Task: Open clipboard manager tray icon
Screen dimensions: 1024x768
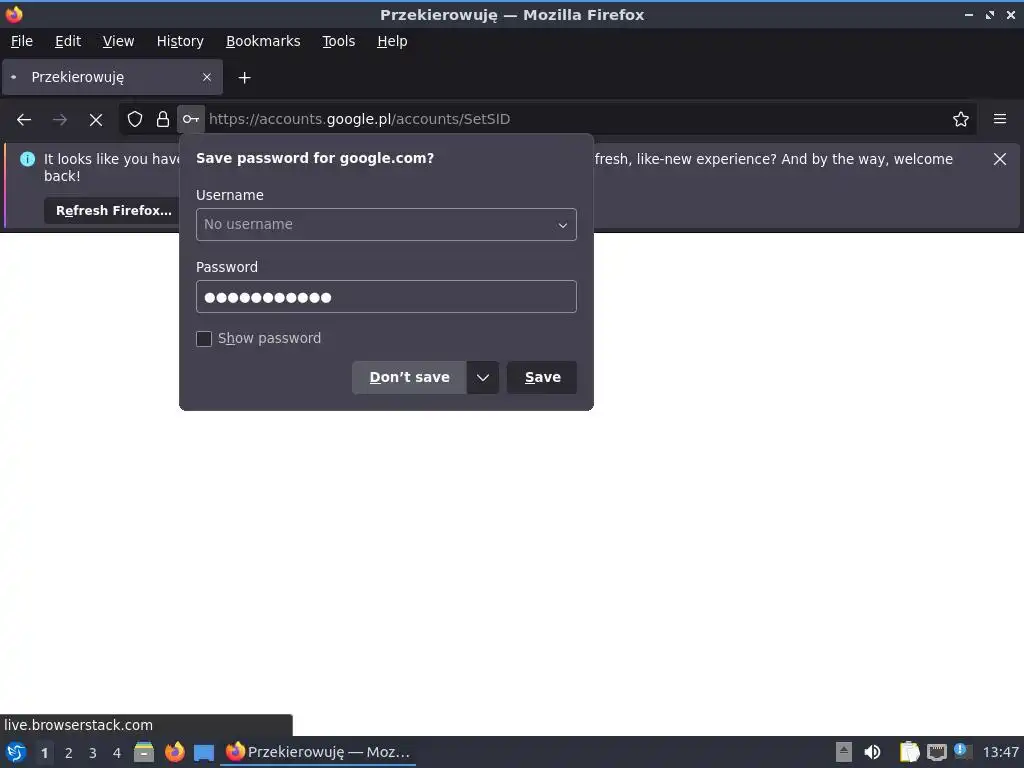Action: (x=909, y=752)
